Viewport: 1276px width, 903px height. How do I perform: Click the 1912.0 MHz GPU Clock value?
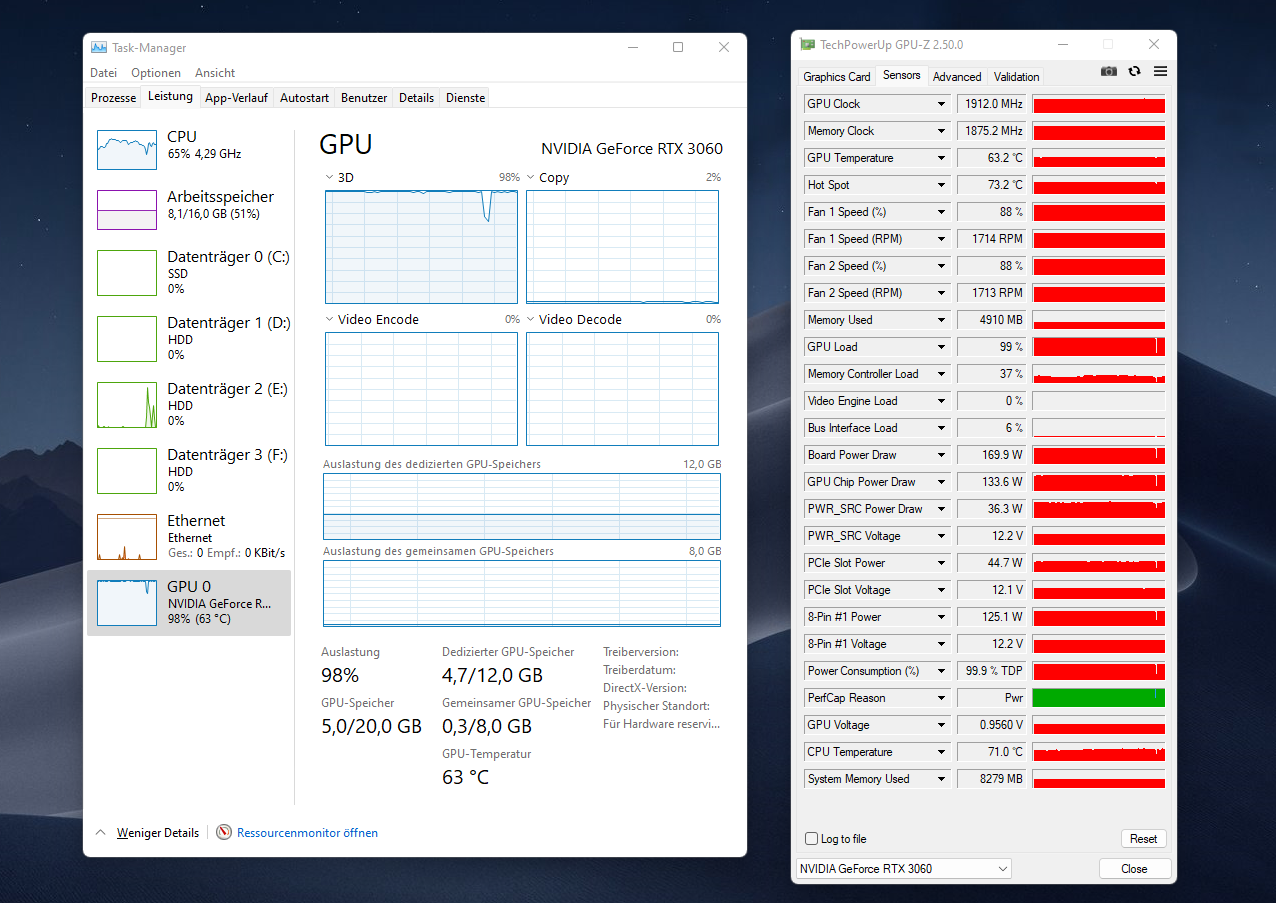[992, 104]
